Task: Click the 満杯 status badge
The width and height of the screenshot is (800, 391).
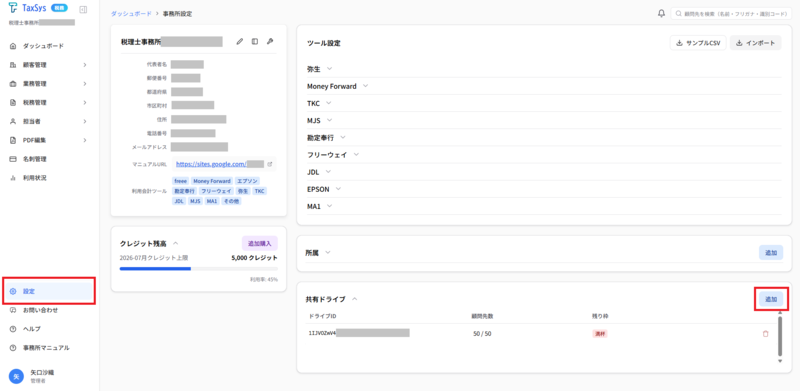Action: click(599, 334)
